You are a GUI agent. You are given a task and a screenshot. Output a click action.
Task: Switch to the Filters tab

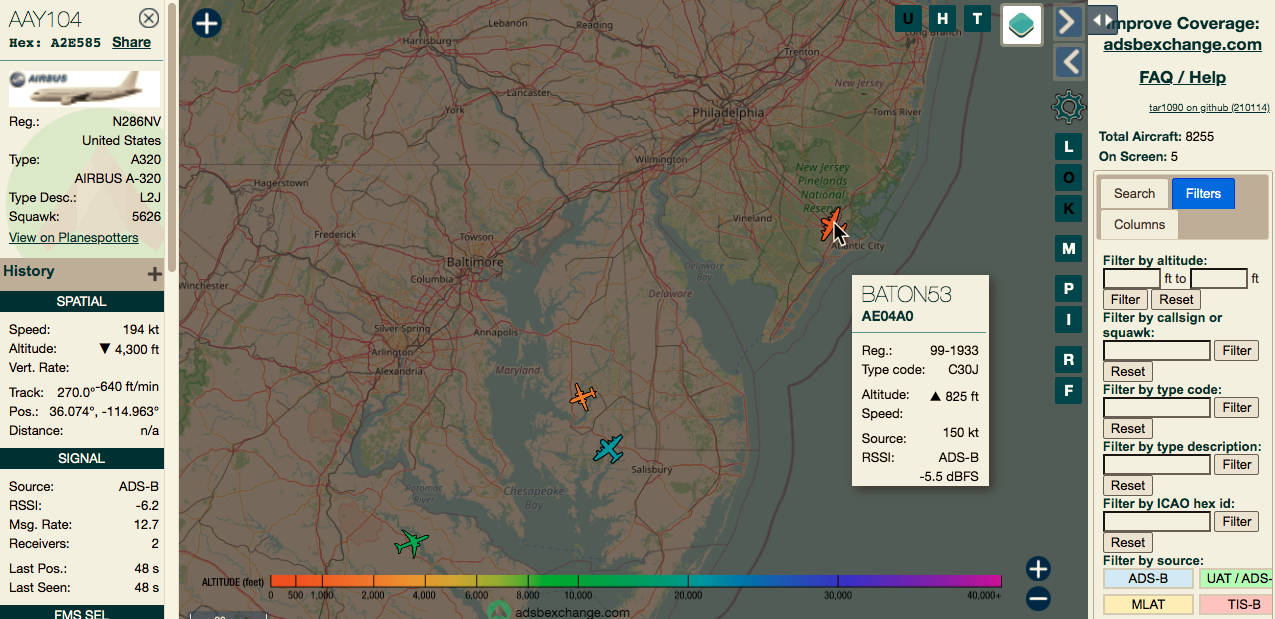click(1203, 193)
